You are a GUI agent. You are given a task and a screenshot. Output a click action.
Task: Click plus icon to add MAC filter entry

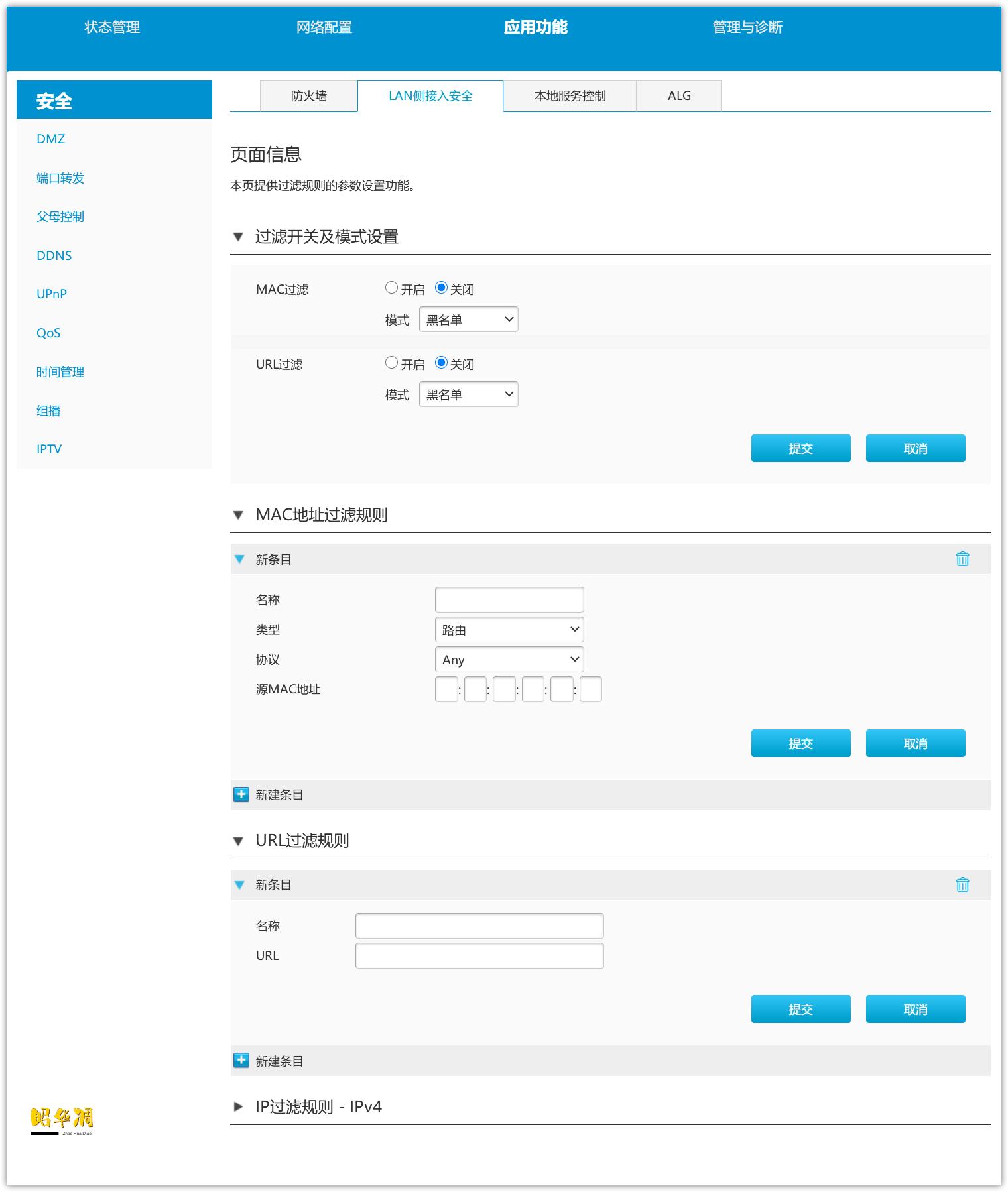[241, 794]
